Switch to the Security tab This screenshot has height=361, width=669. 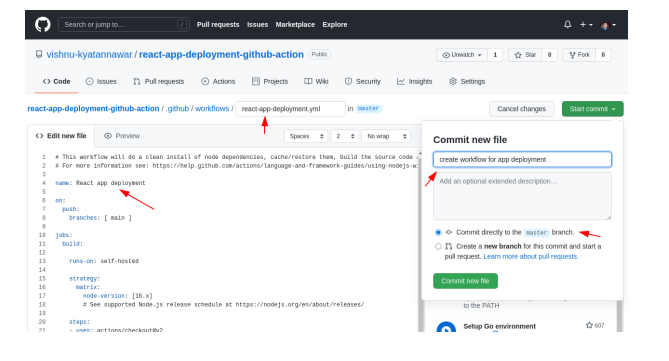pos(363,82)
